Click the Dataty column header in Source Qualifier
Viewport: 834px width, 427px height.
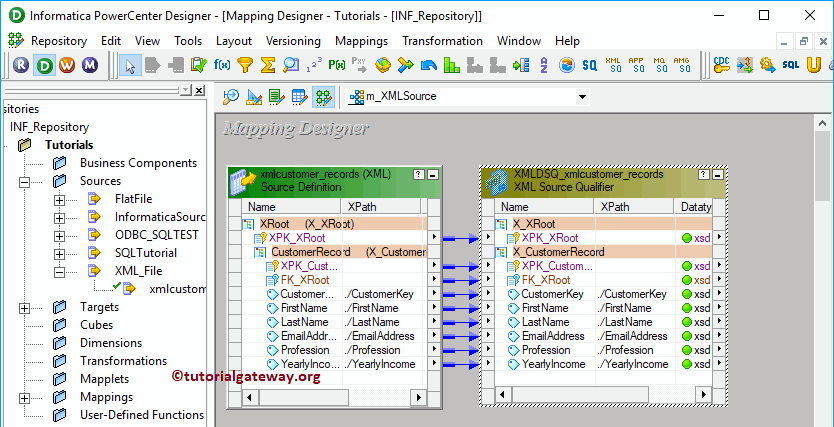click(x=695, y=207)
